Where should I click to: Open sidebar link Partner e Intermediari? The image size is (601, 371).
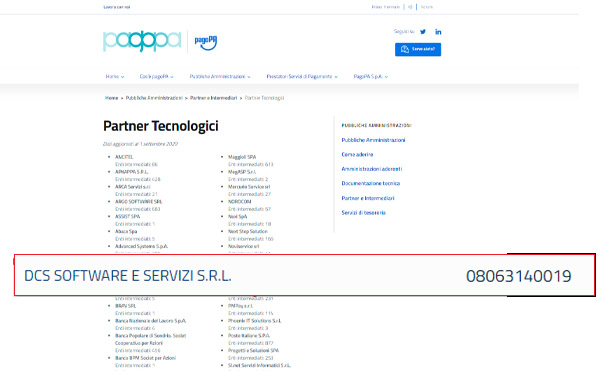pyautogui.click(x=368, y=198)
